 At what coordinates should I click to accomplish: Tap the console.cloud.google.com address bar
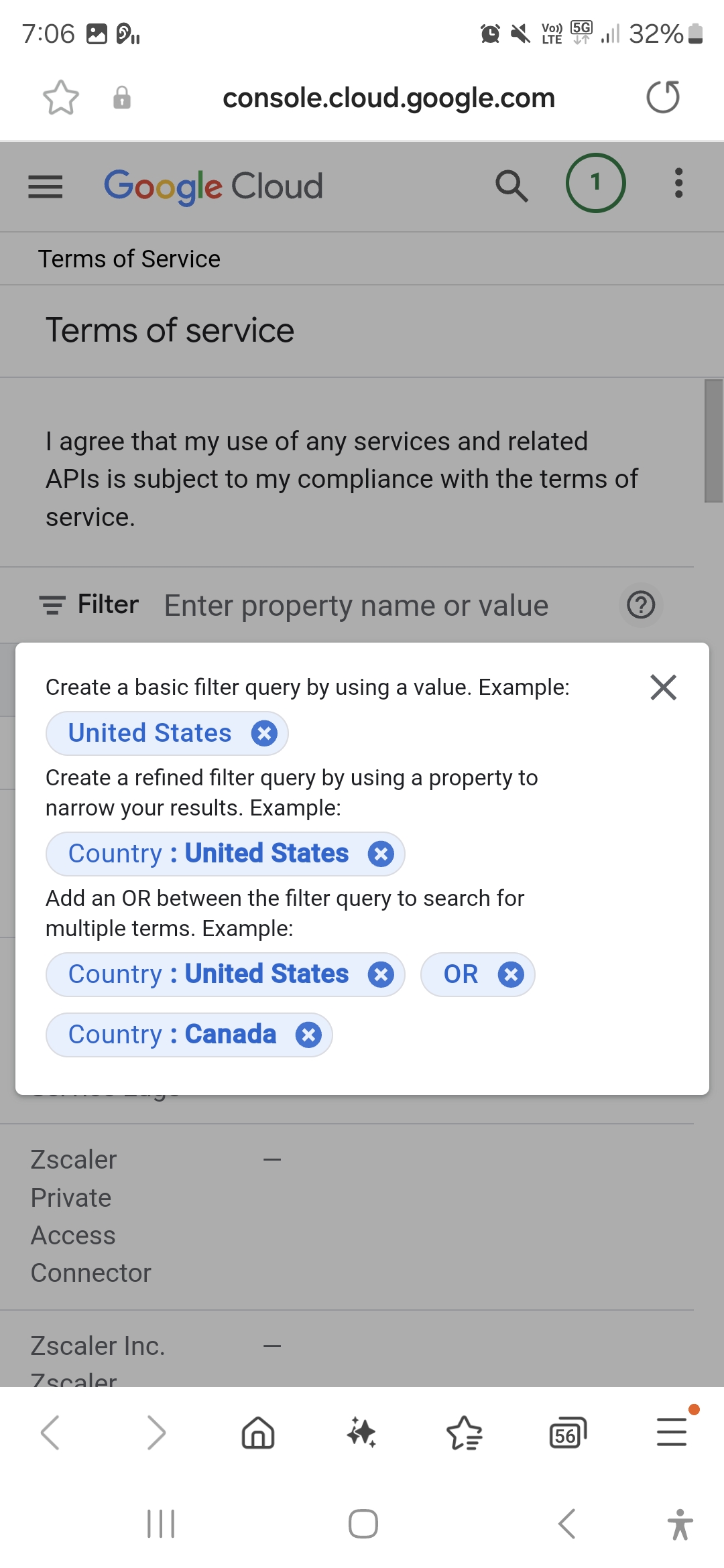pyautogui.click(x=389, y=98)
